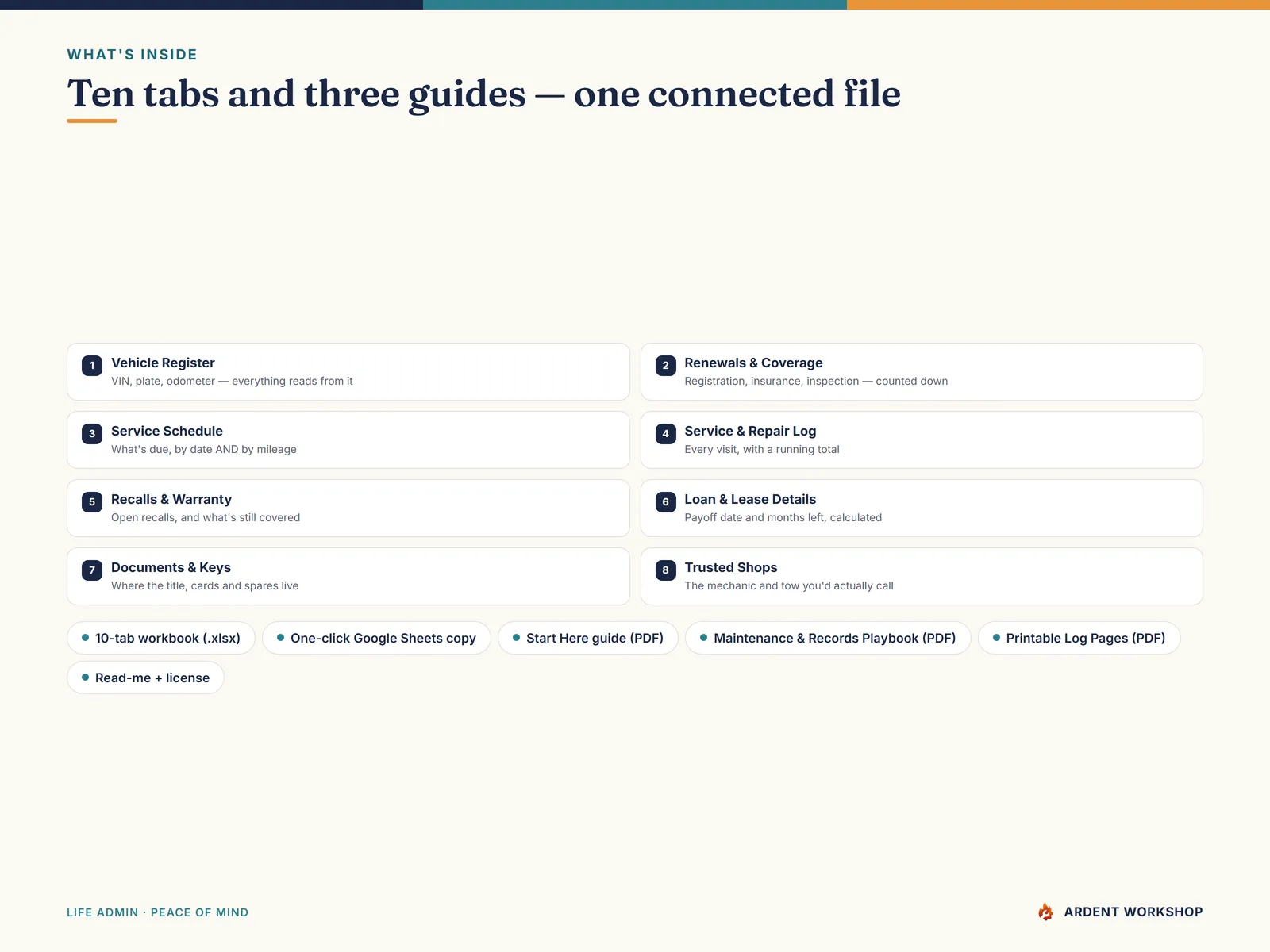Screen dimensions: 1270x952
Task: Click the number 1 badge for Vehicle Register
Action: (92, 366)
